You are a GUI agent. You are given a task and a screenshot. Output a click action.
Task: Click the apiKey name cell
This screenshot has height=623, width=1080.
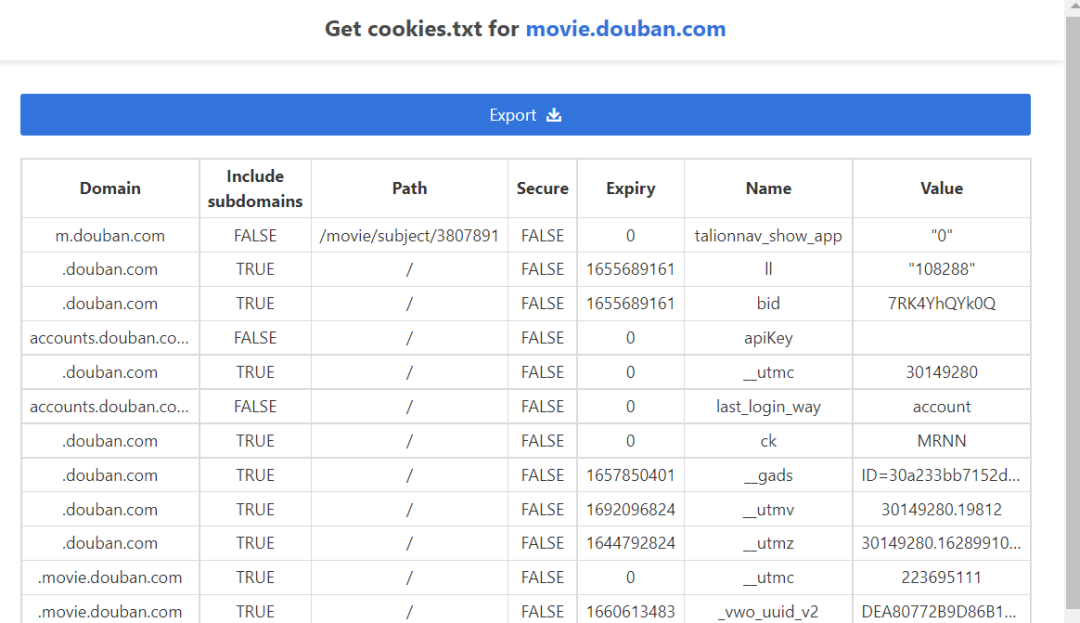[769, 338]
